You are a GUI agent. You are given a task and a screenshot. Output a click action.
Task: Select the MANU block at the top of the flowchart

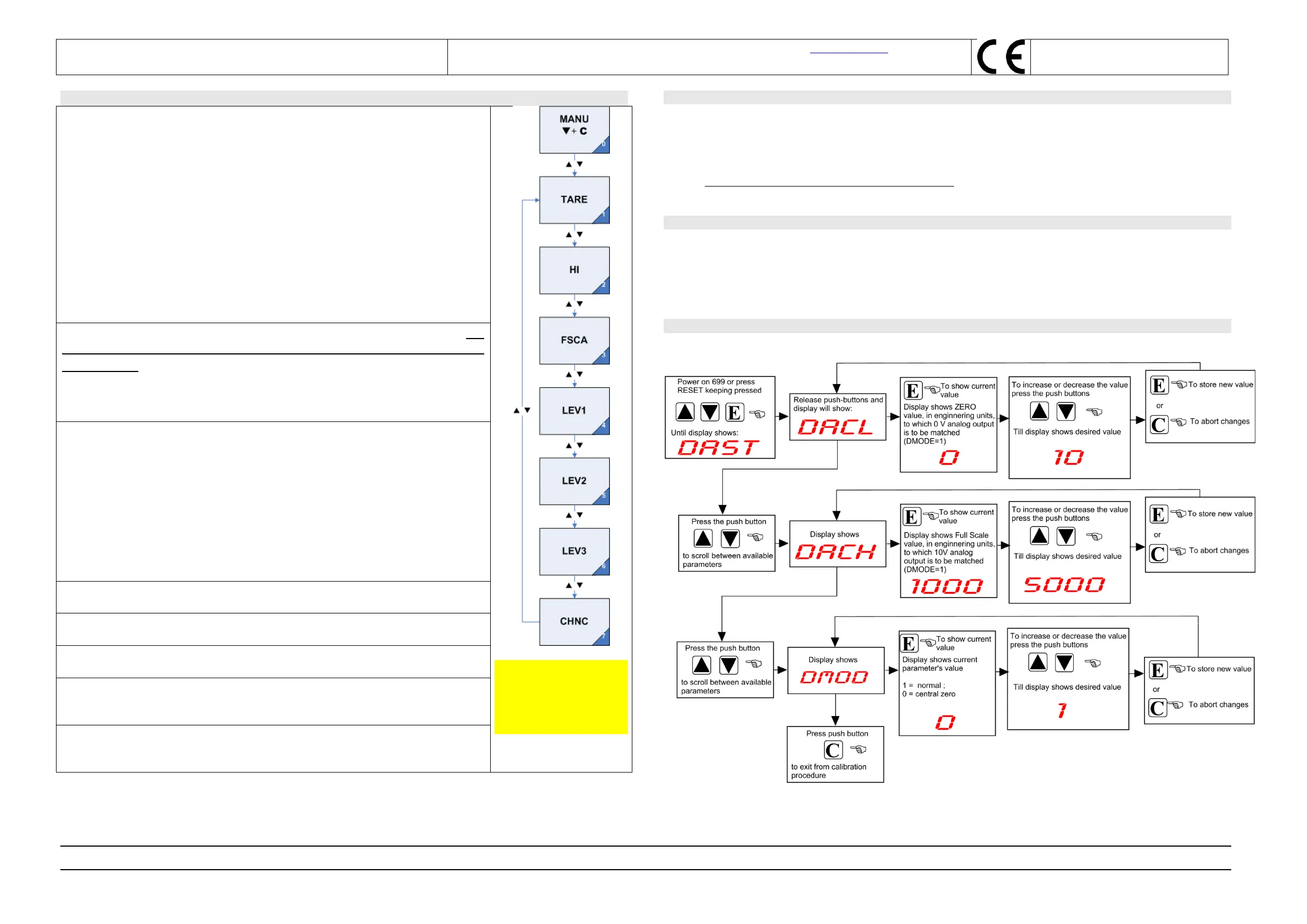[574, 129]
